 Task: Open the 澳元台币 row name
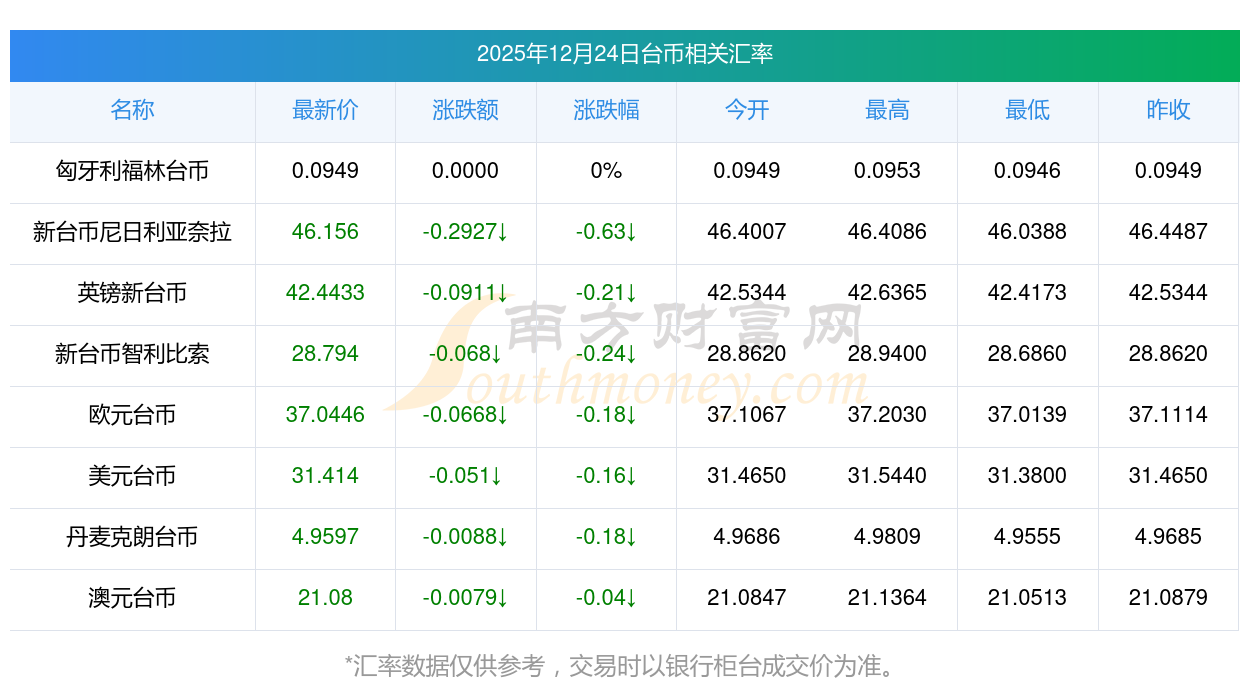click(132, 598)
